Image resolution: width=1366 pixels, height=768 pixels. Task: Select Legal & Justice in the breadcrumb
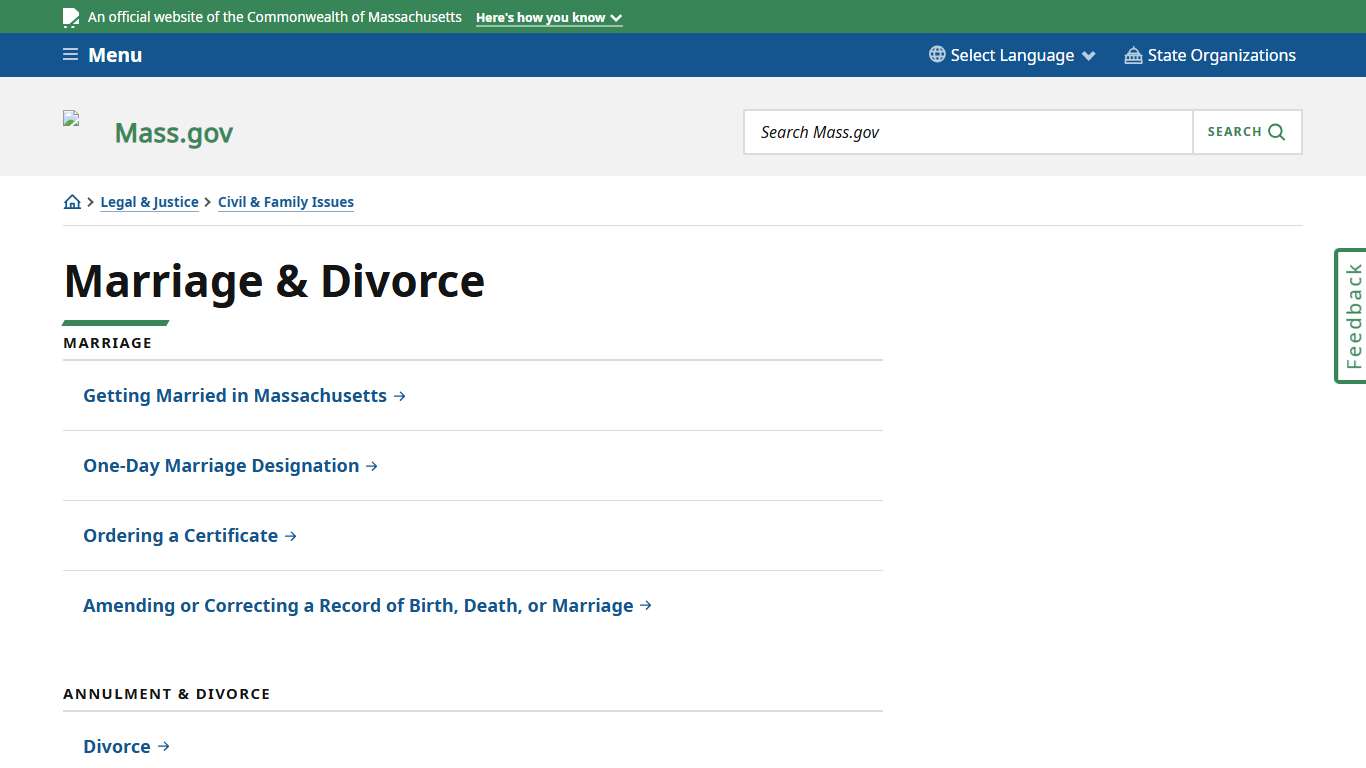click(149, 201)
